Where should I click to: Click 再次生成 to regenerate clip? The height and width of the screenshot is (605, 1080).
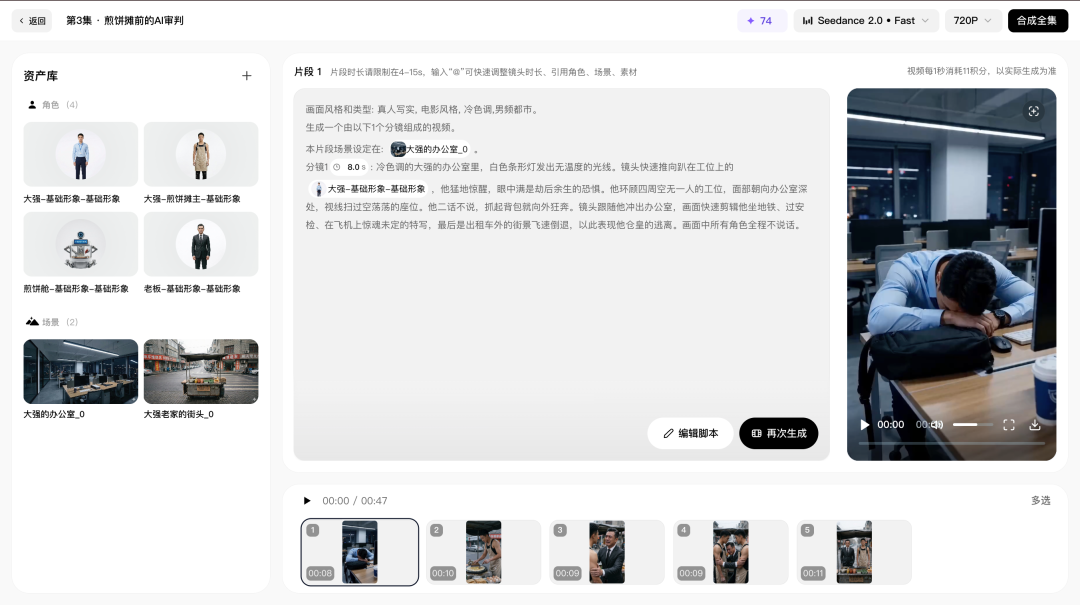[x=779, y=433]
